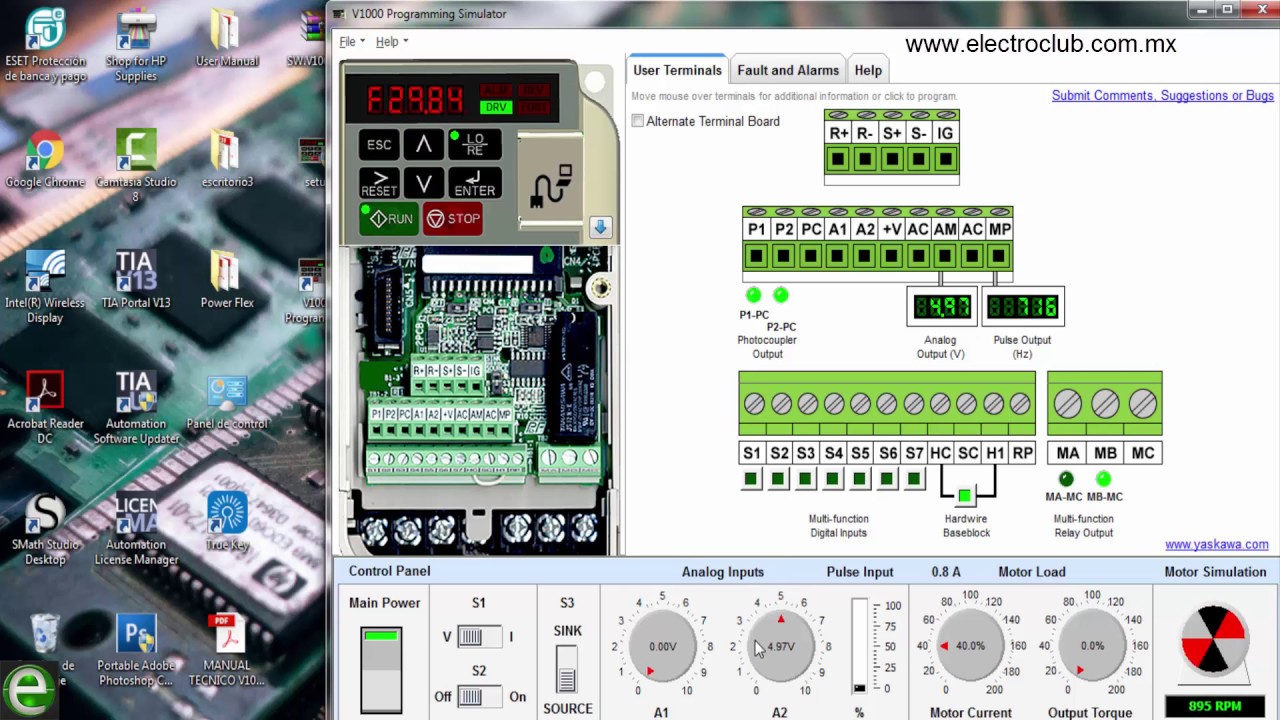Open the Power Flex desktop folder
This screenshot has height=720, width=1280.
point(227,280)
